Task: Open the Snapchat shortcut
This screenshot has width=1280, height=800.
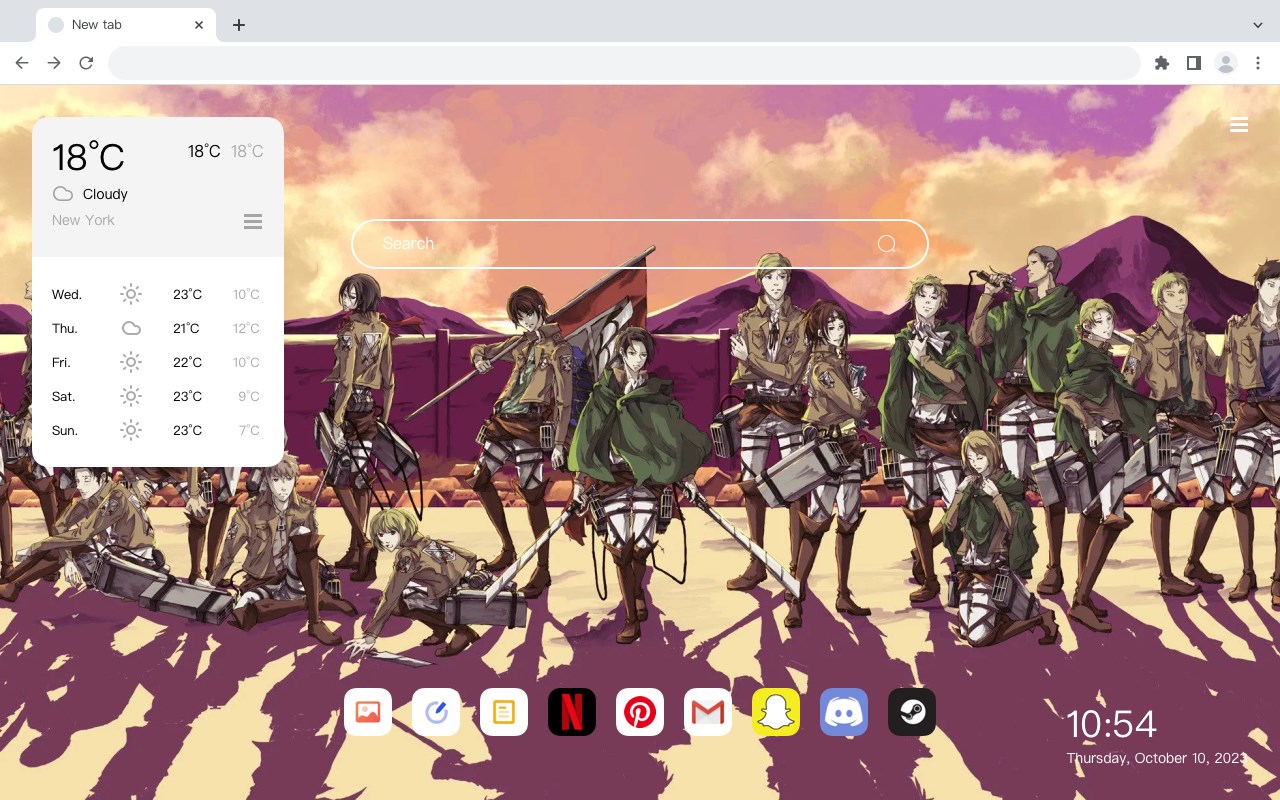Action: tap(776, 712)
